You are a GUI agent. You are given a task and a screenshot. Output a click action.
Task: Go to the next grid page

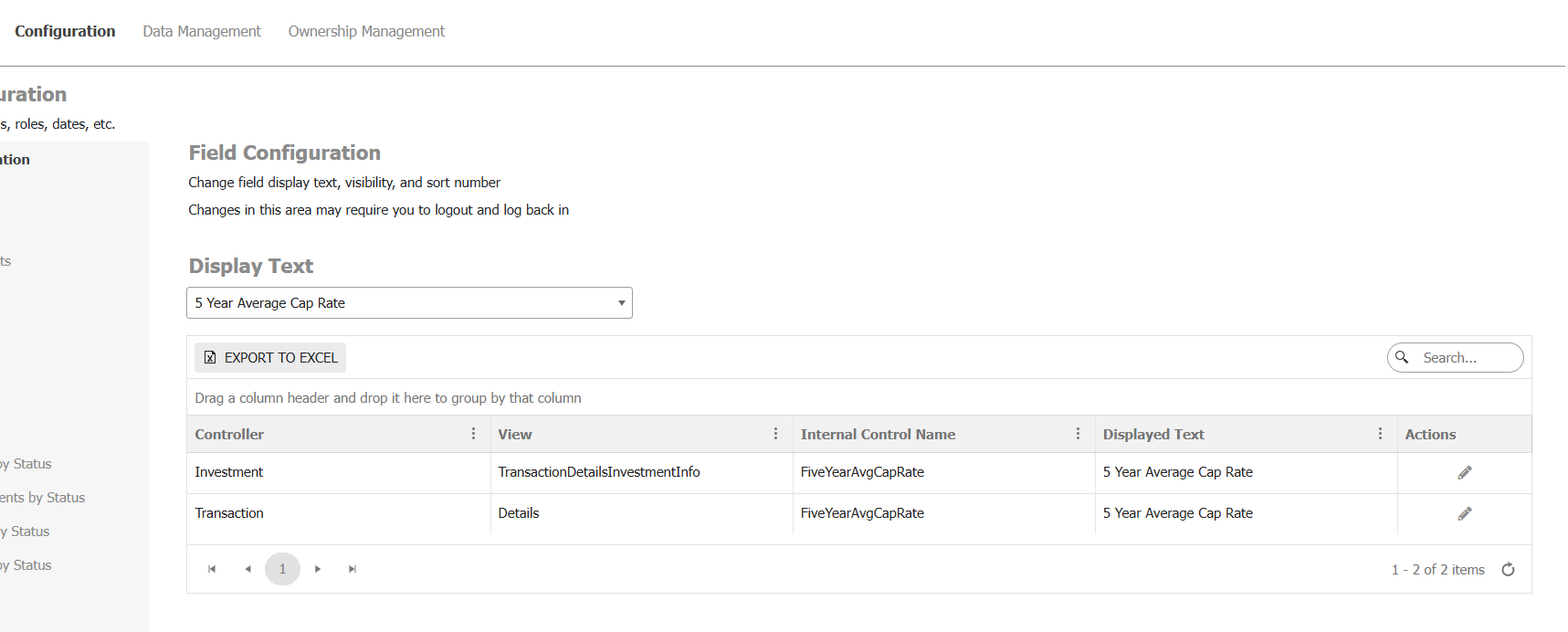pyautogui.click(x=318, y=569)
